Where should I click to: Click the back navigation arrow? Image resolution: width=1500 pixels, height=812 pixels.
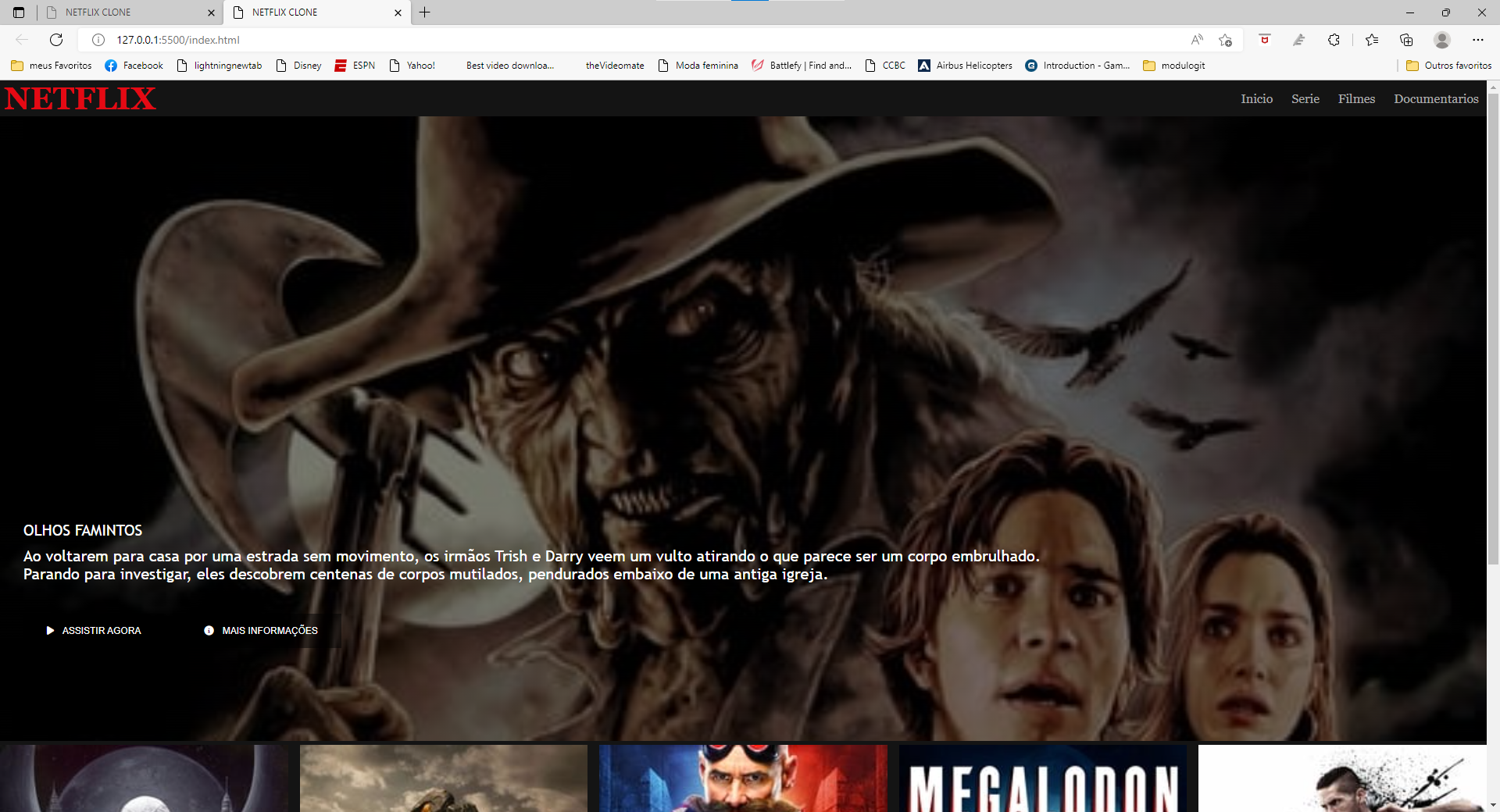click(21, 40)
